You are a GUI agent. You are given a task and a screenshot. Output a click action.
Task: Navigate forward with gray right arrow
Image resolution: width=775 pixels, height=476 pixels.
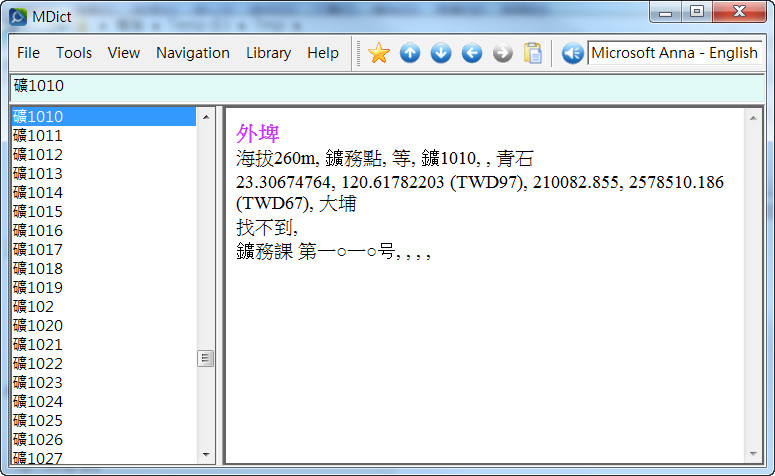[503, 53]
